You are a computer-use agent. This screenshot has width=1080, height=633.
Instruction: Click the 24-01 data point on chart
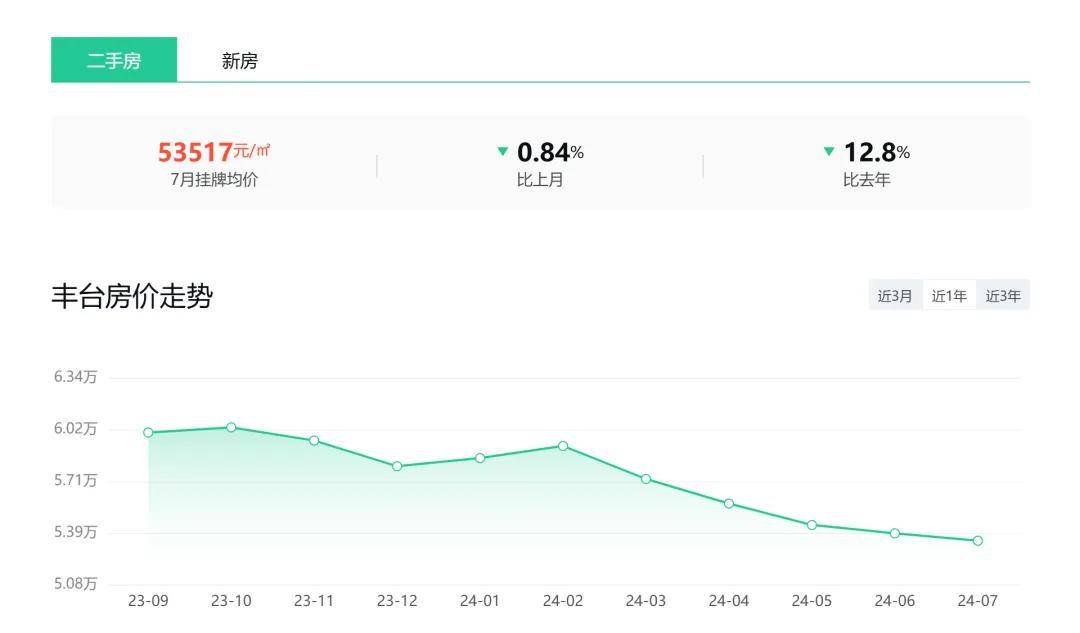pos(480,458)
